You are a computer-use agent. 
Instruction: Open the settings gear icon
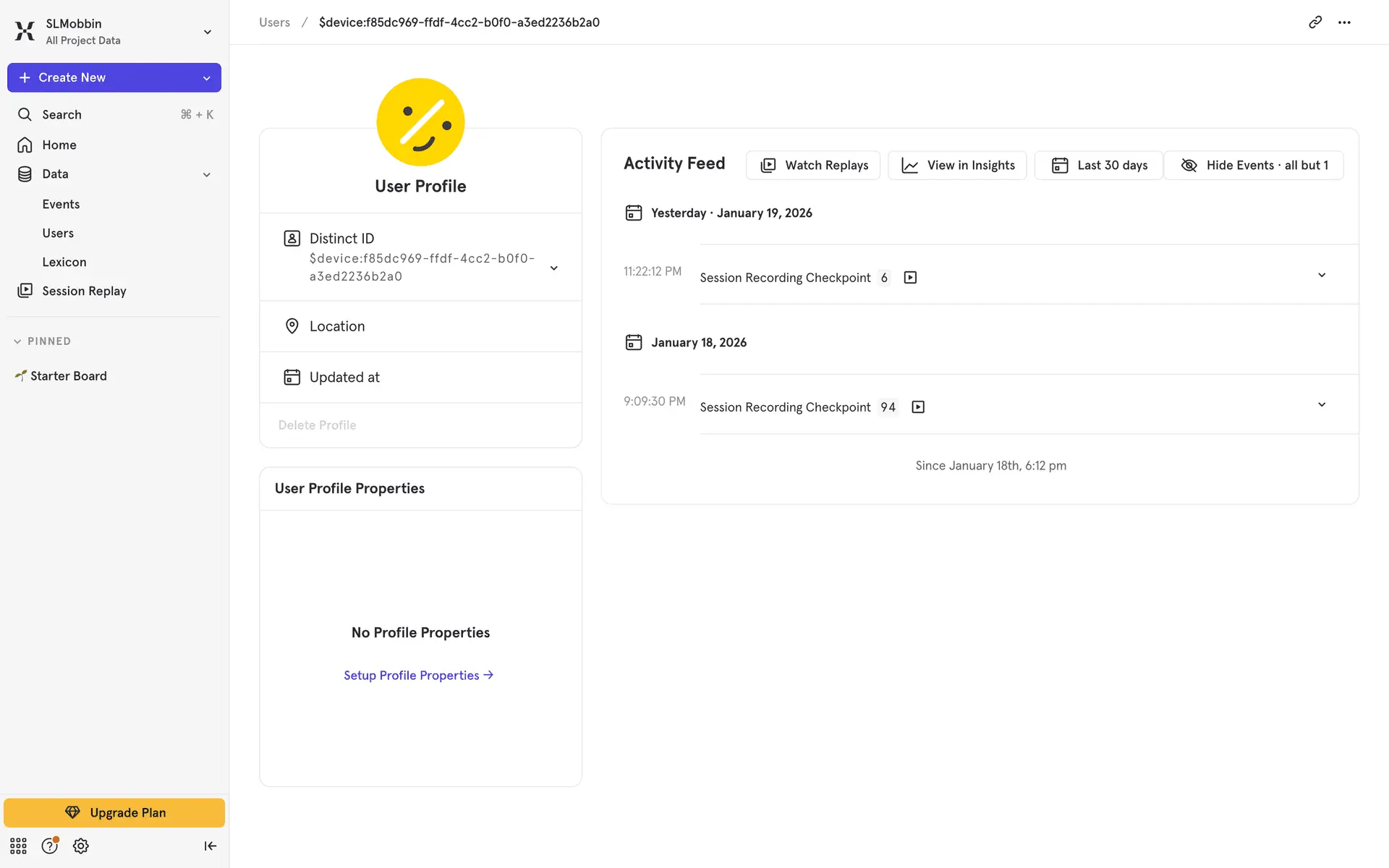click(81, 846)
